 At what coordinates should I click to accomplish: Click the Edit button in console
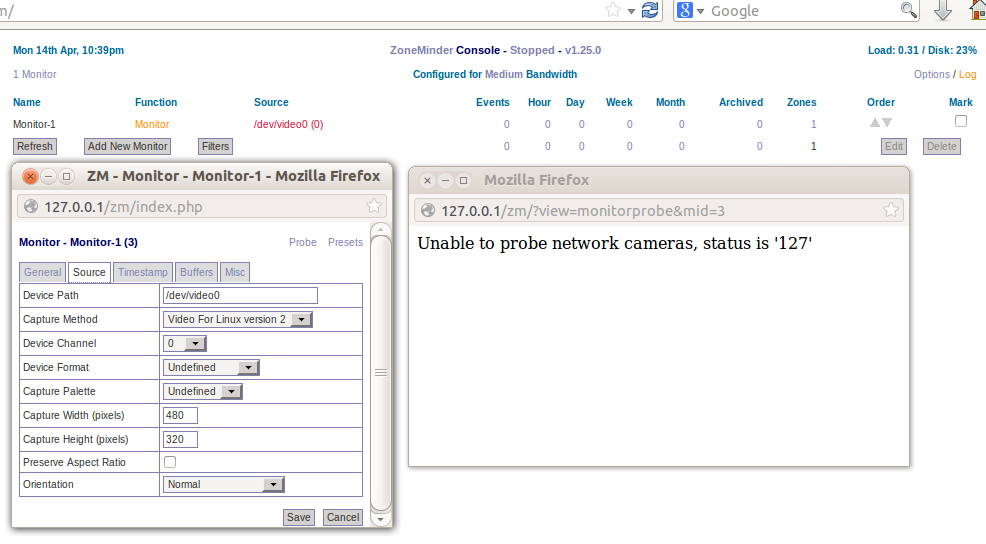coord(894,146)
